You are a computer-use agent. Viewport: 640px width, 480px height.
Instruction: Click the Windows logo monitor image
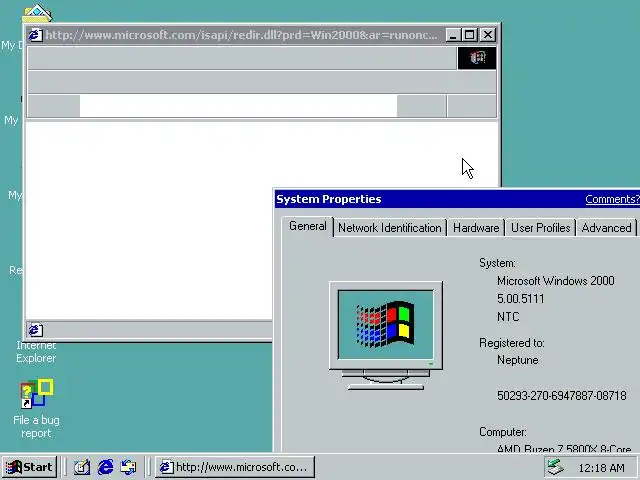pos(386,336)
